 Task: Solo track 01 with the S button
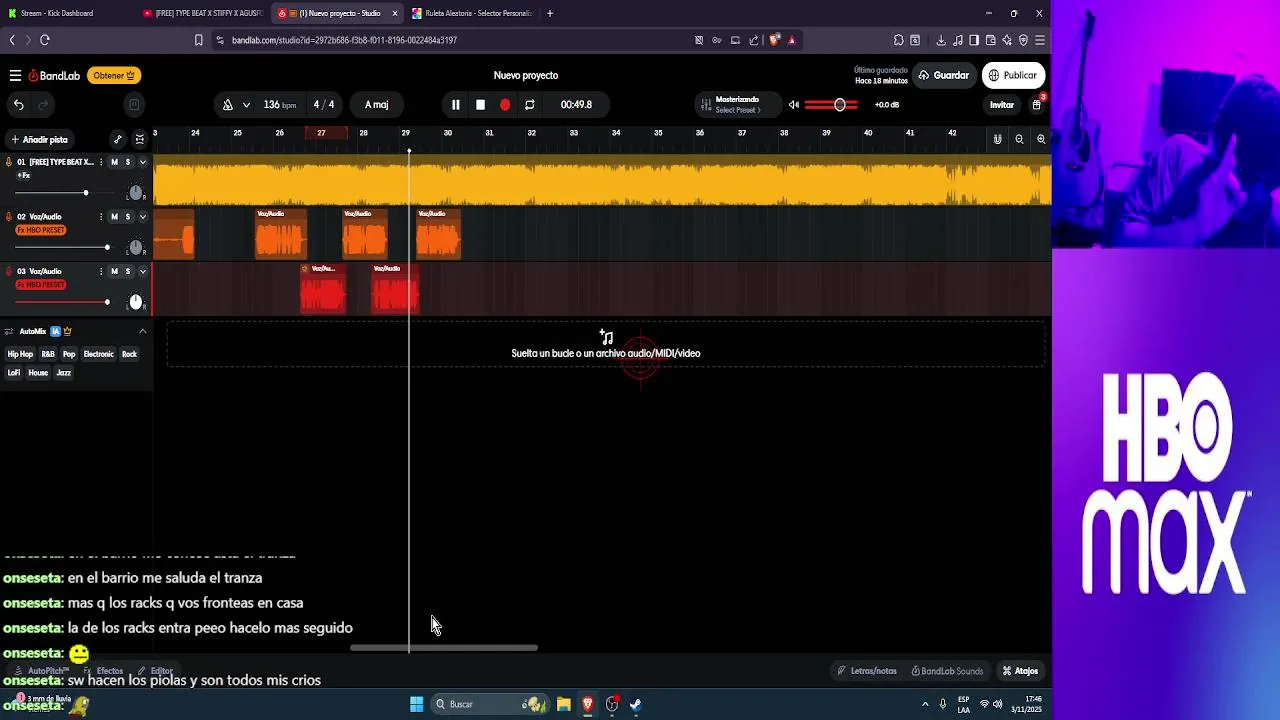coord(128,162)
